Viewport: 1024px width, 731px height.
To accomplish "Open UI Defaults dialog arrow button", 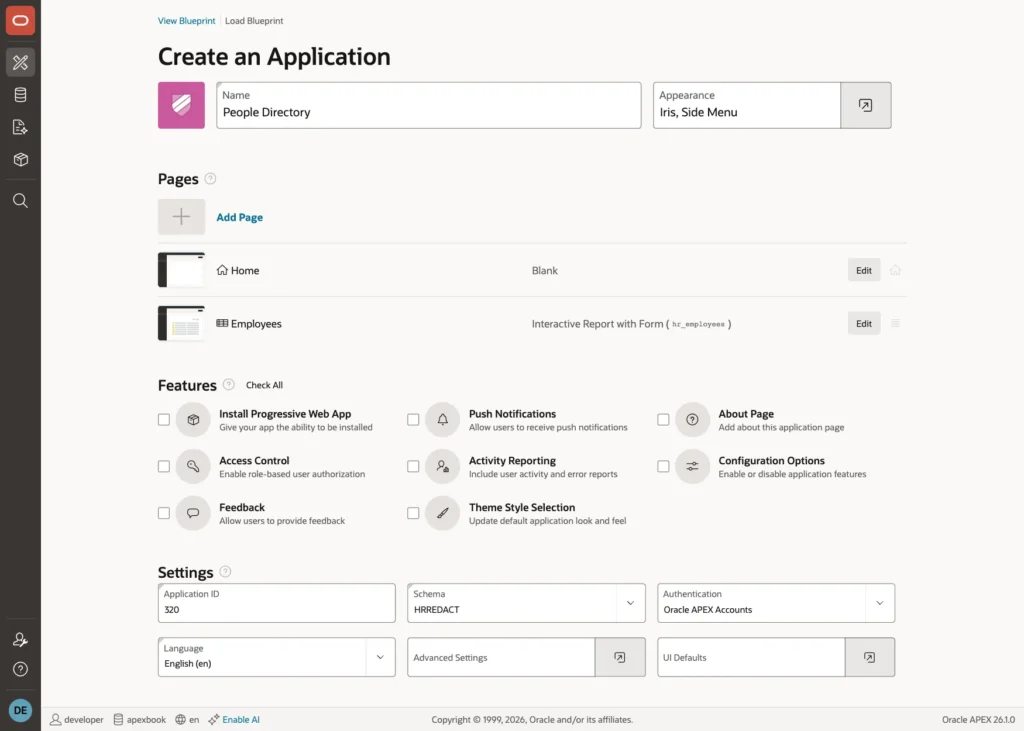I will point(869,657).
